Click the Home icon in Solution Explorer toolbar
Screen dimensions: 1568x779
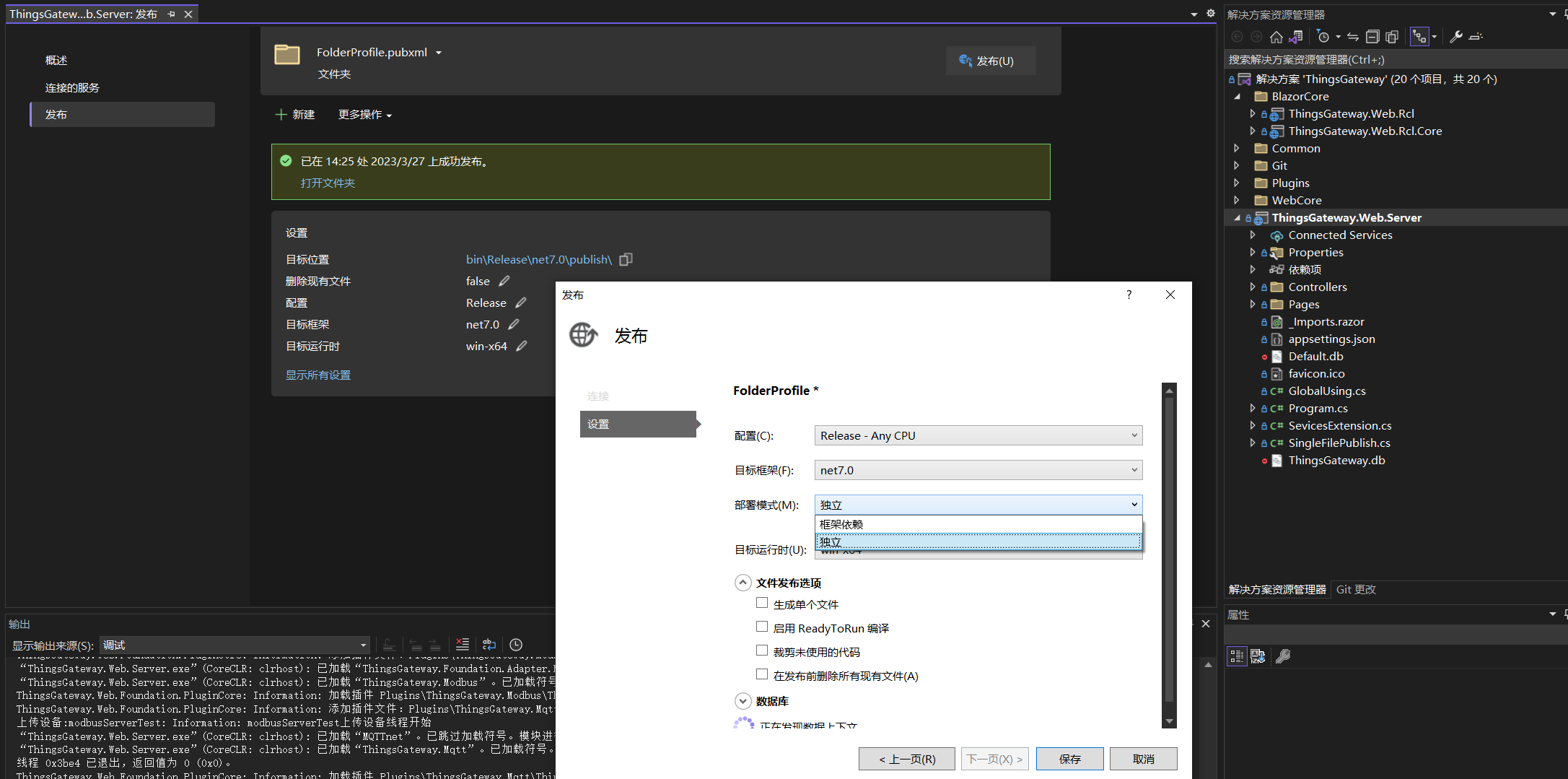(1276, 37)
